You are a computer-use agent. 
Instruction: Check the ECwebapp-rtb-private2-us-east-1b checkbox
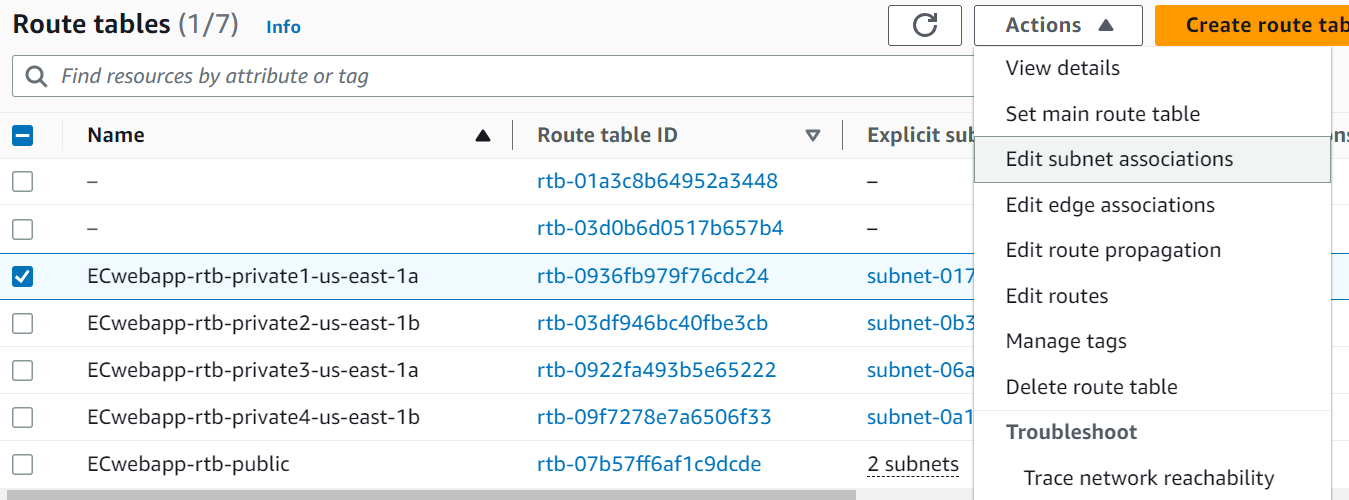pos(22,324)
